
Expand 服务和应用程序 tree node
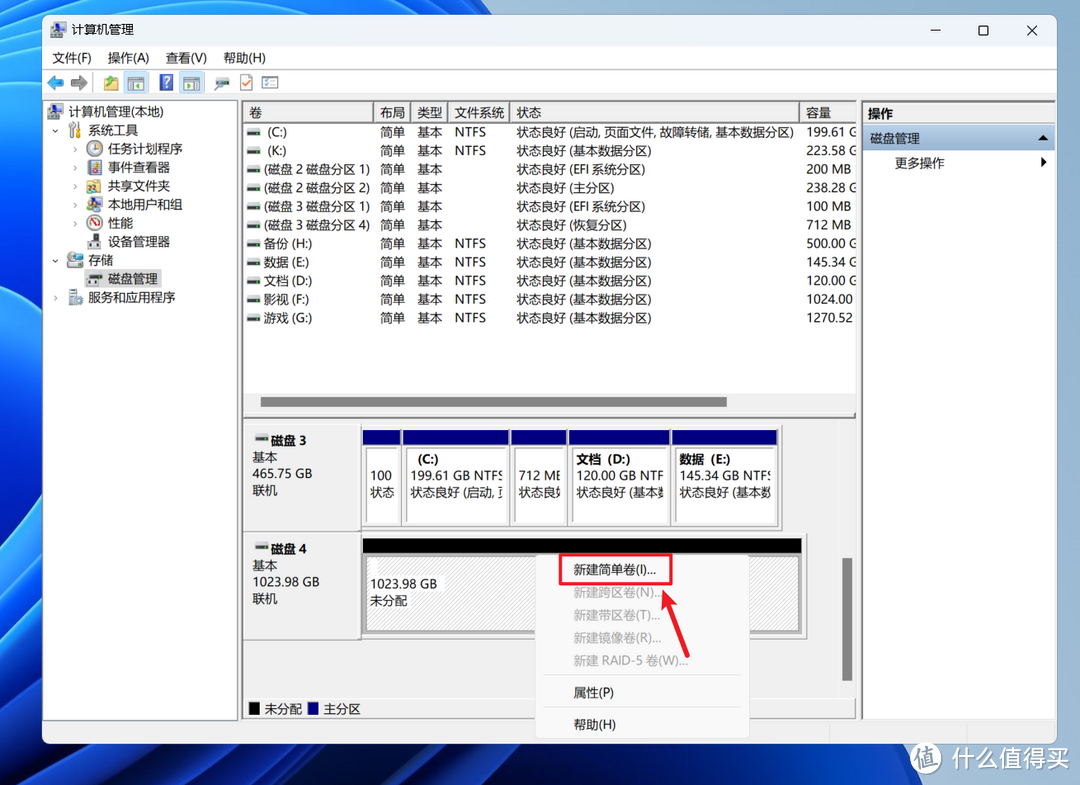pos(56,297)
